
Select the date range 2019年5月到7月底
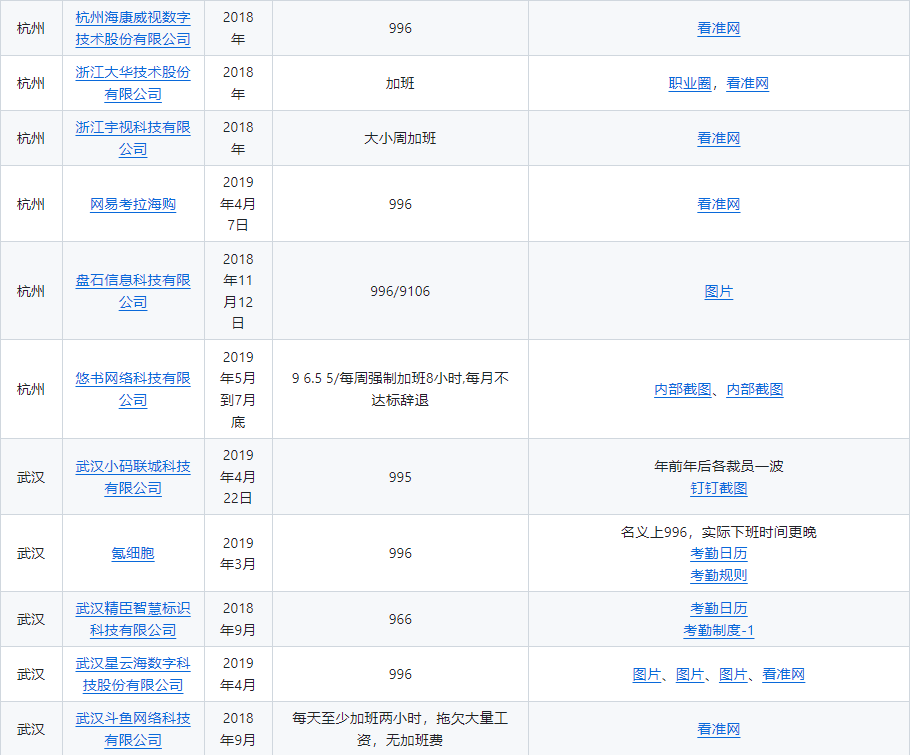(238, 389)
